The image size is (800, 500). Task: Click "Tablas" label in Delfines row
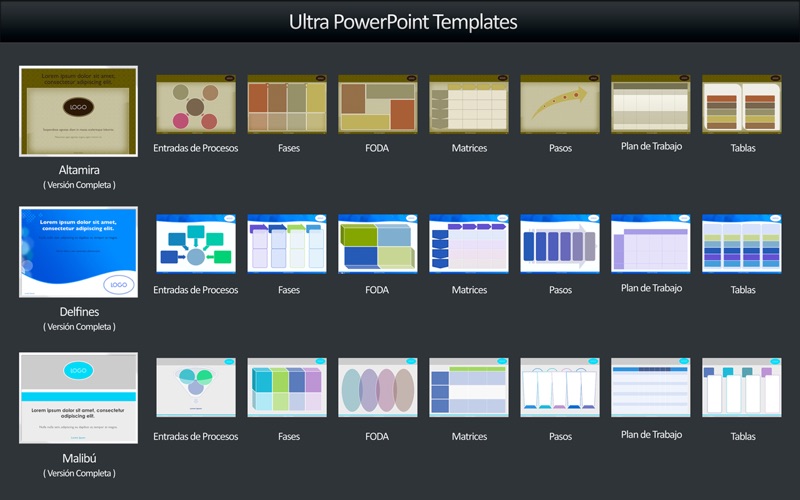tap(743, 290)
